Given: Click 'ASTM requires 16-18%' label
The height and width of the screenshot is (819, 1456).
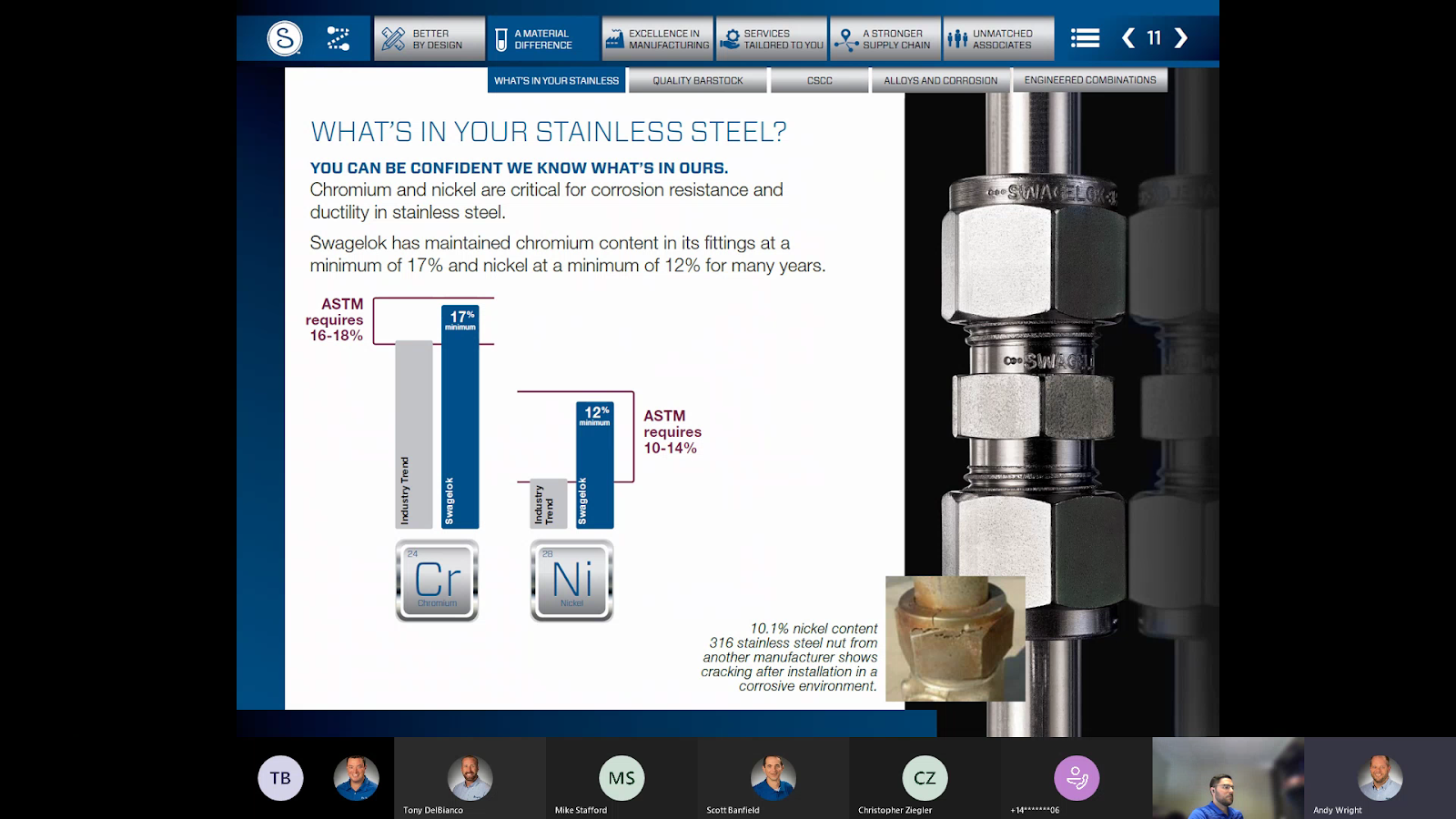Looking at the screenshot, I should tap(335, 319).
